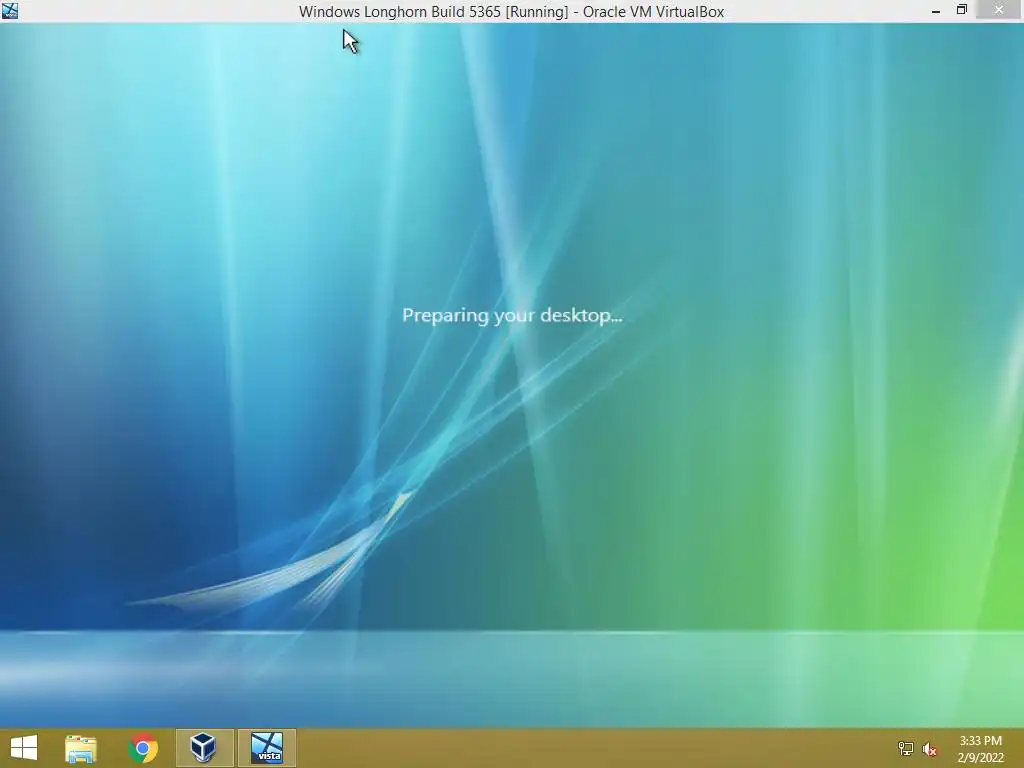The image size is (1024, 768).
Task: Open the clock showing 3:33 PM
Action: (x=980, y=749)
